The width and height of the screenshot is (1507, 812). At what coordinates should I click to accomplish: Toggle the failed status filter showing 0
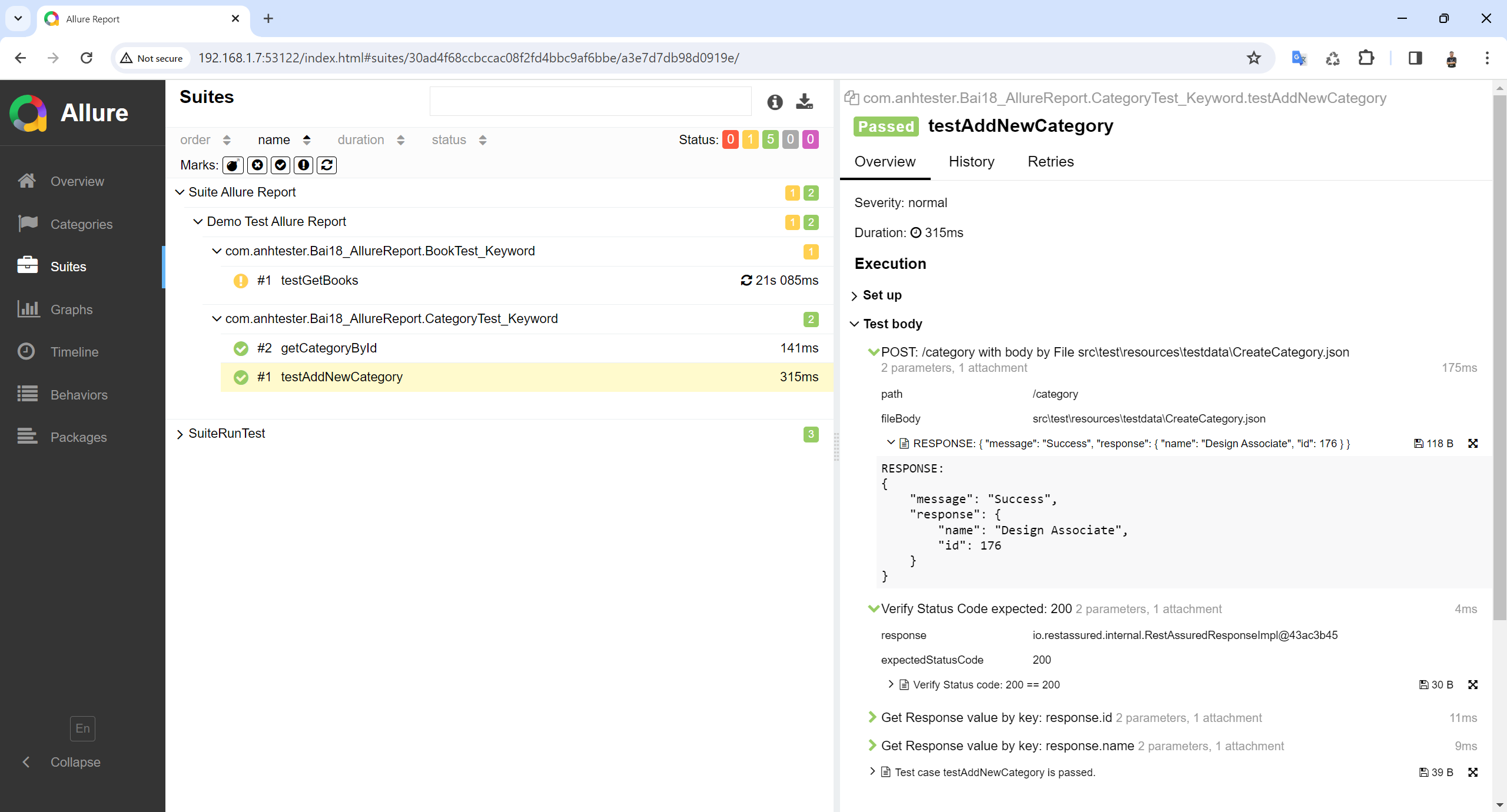click(731, 139)
